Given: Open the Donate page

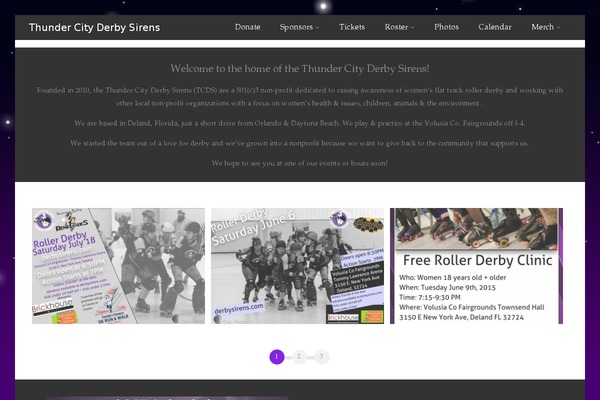Looking at the screenshot, I should (x=248, y=27).
